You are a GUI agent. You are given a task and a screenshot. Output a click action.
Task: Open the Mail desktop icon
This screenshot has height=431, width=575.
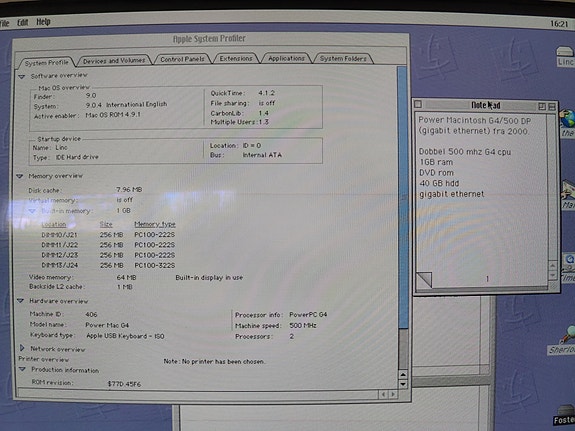pyautogui.click(x=568, y=194)
